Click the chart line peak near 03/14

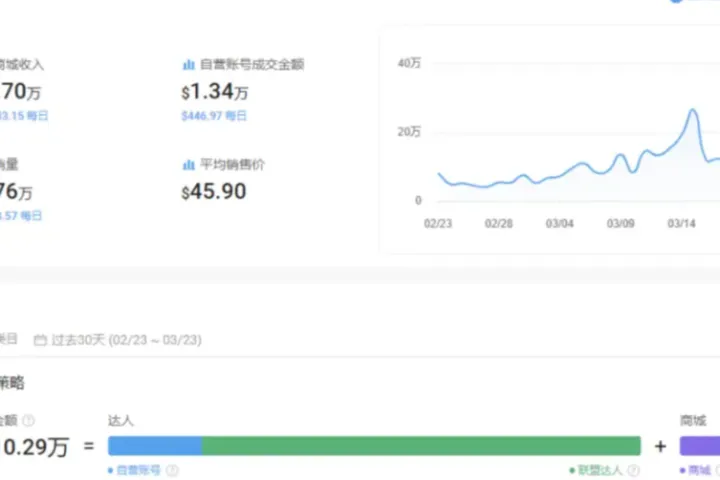pyautogui.click(x=692, y=110)
